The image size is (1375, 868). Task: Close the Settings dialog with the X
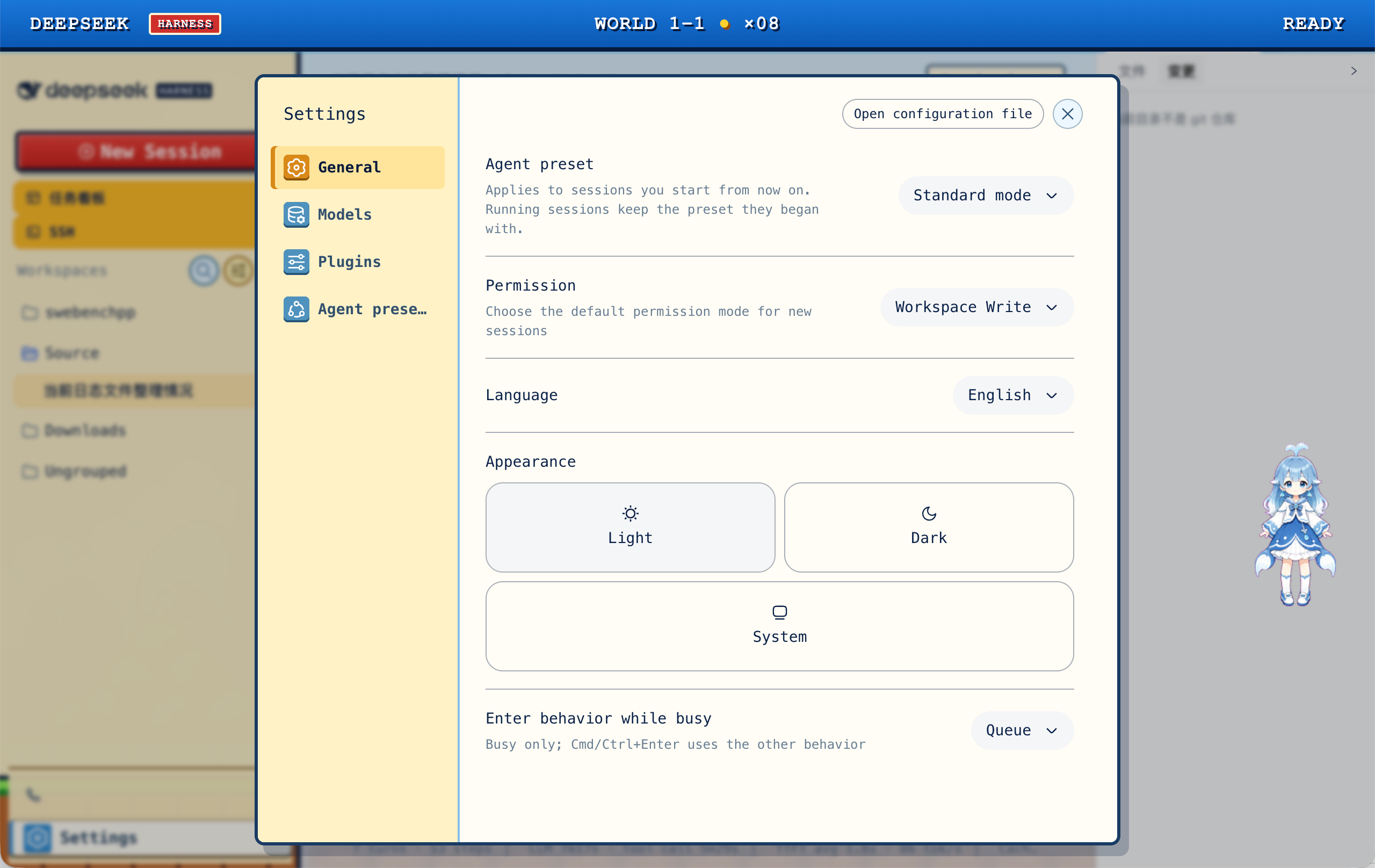(1067, 114)
